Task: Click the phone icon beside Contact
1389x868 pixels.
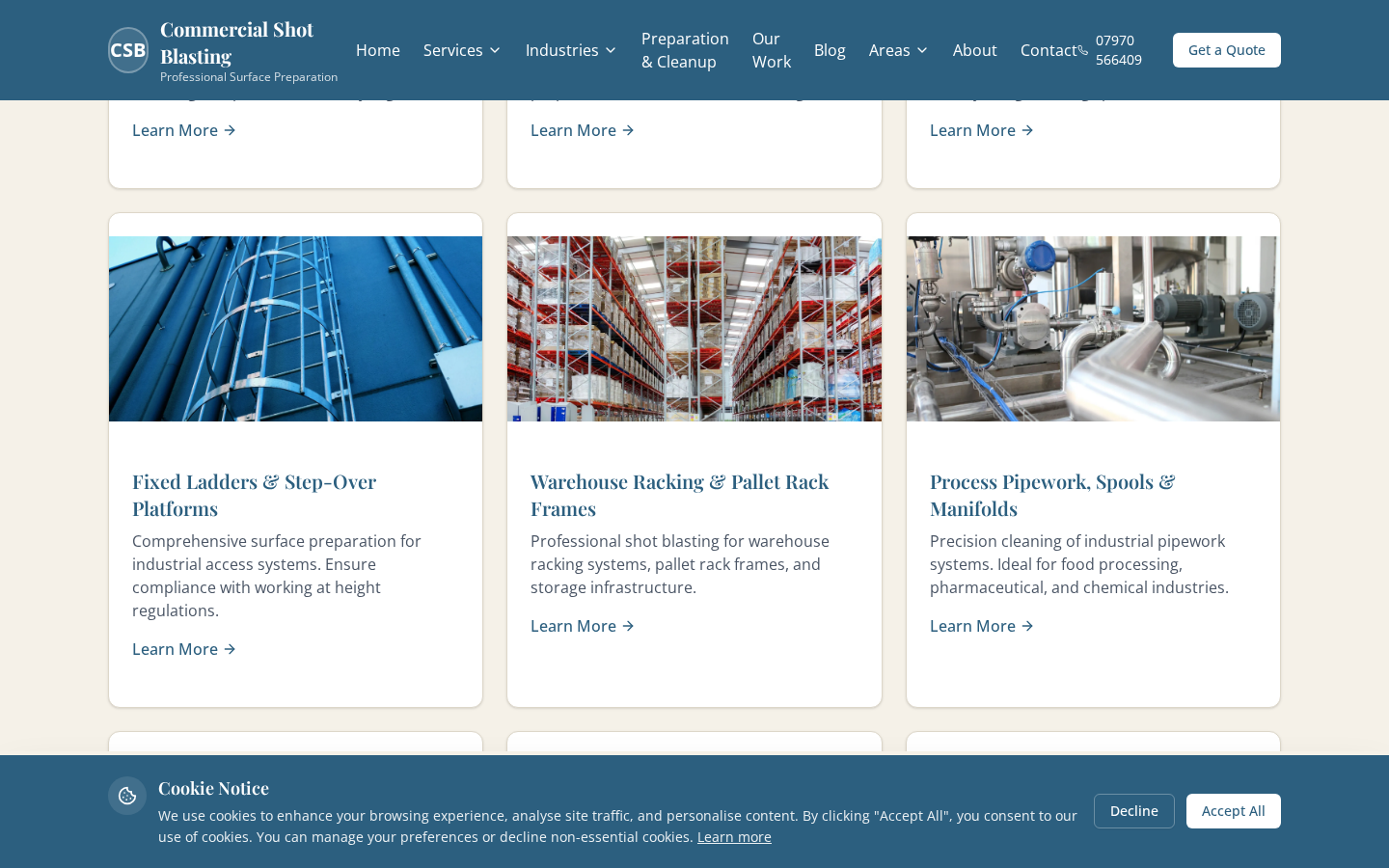Action: click(1082, 50)
